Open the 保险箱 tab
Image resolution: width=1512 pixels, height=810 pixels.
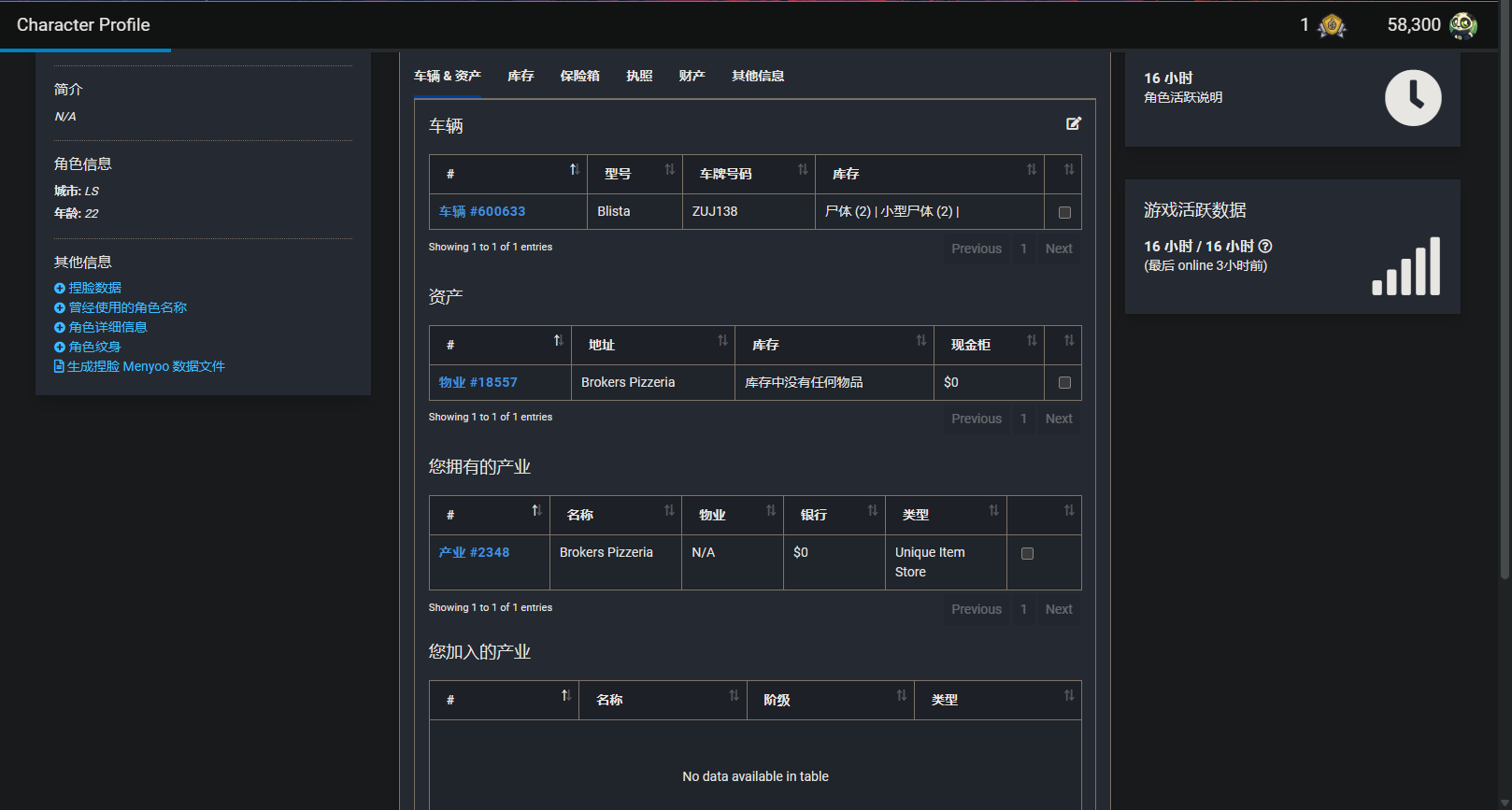point(580,76)
